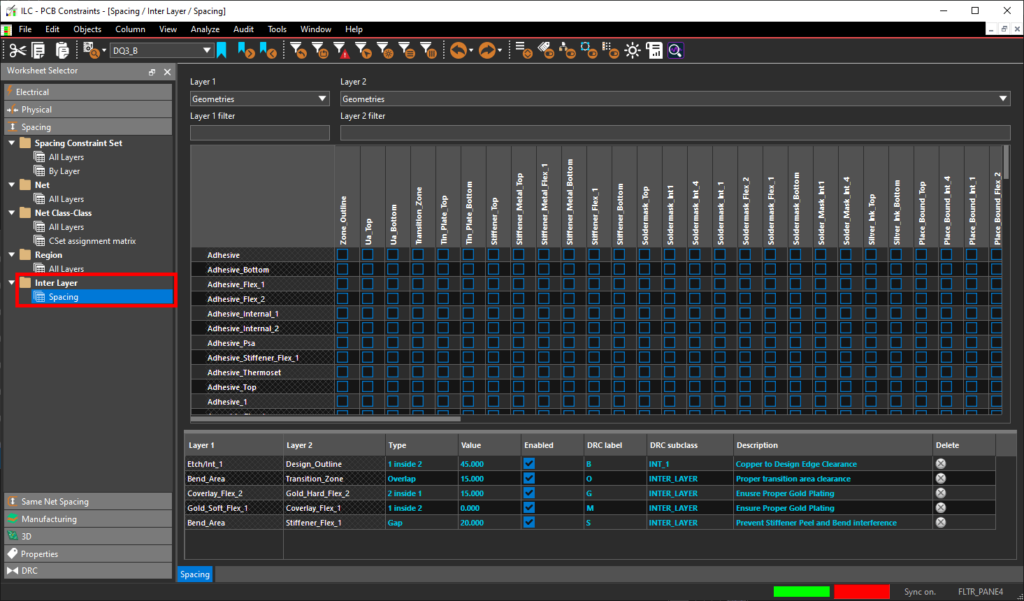Image resolution: width=1024 pixels, height=601 pixels.
Task: Open the Objects menu
Action: (88, 29)
